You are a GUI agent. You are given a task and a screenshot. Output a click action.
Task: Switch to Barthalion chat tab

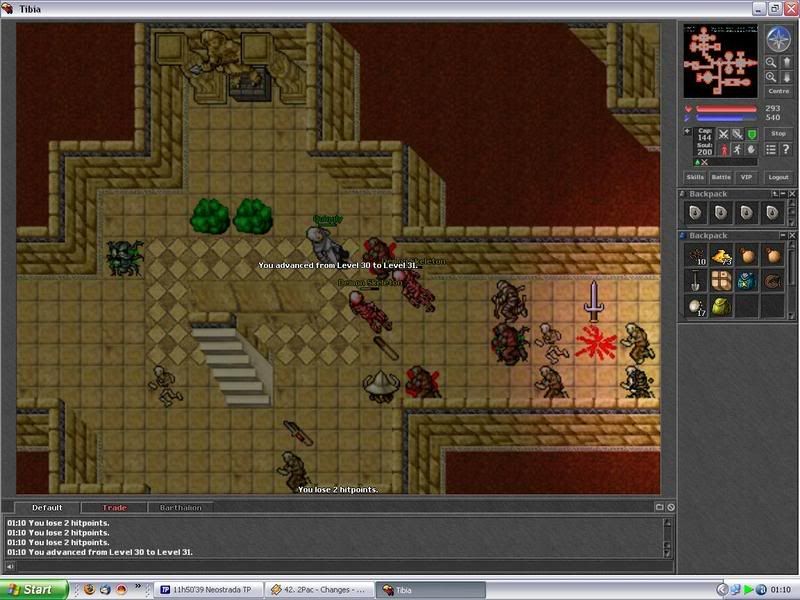click(181, 507)
